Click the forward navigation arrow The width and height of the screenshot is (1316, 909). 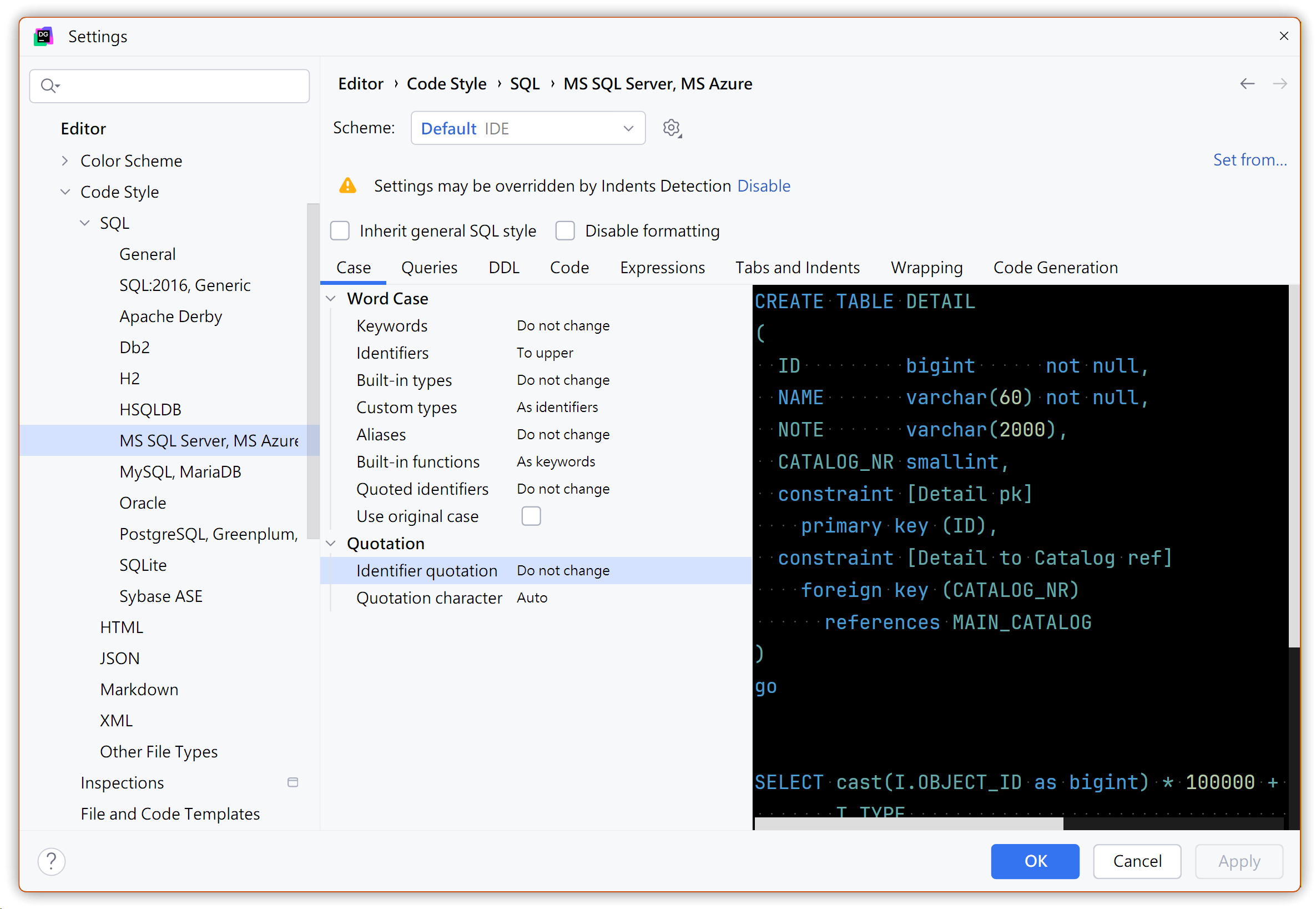point(1279,84)
